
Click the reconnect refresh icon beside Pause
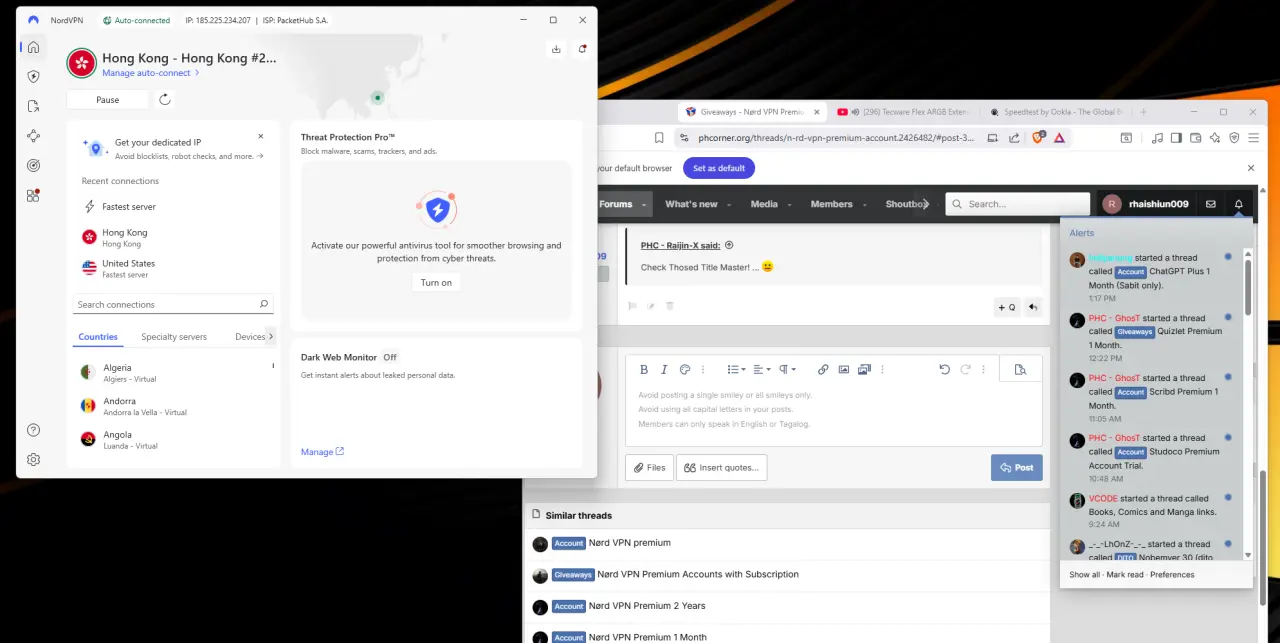pyautogui.click(x=165, y=99)
